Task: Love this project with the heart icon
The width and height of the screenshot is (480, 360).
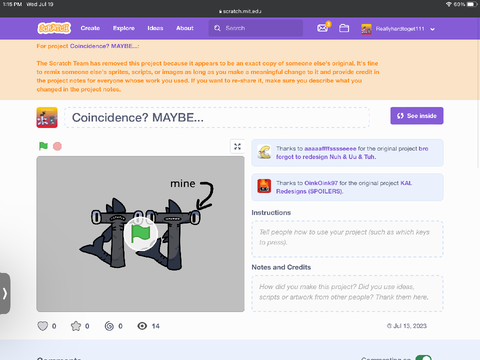Action: click(43, 326)
